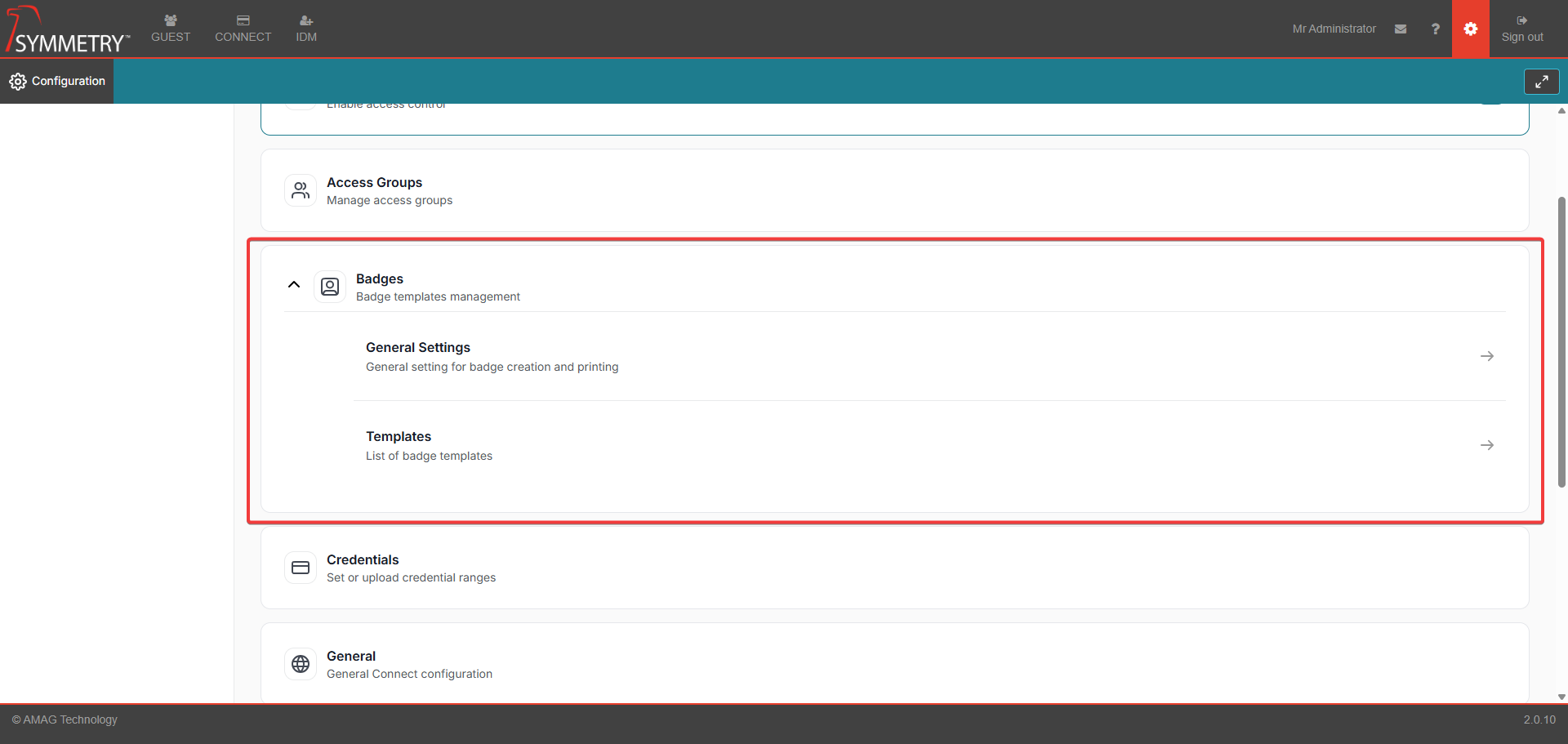
Task: Click Mr Administrator in the top bar
Action: [x=1334, y=29]
